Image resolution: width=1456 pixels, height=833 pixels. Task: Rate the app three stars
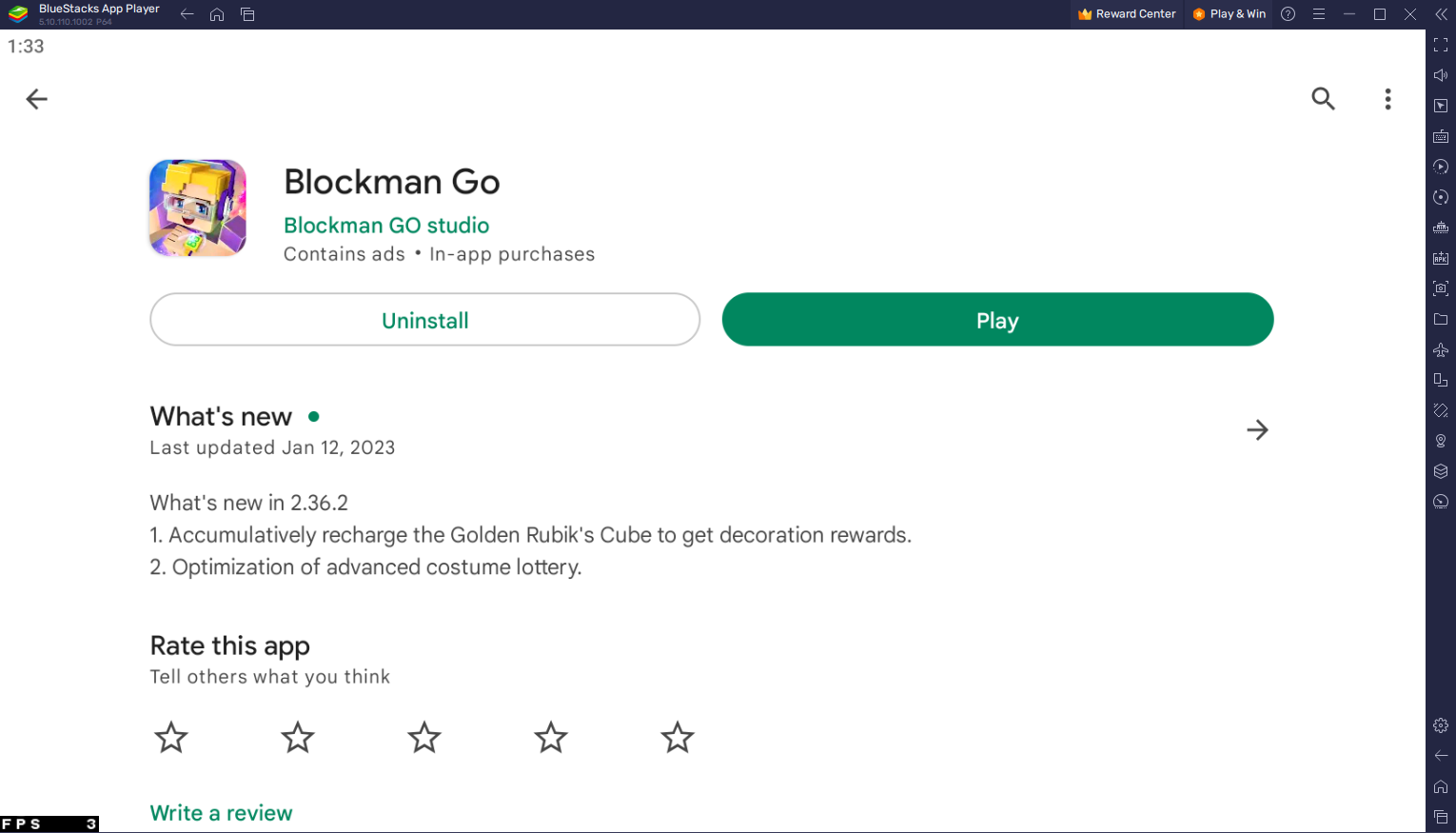click(424, 738)
